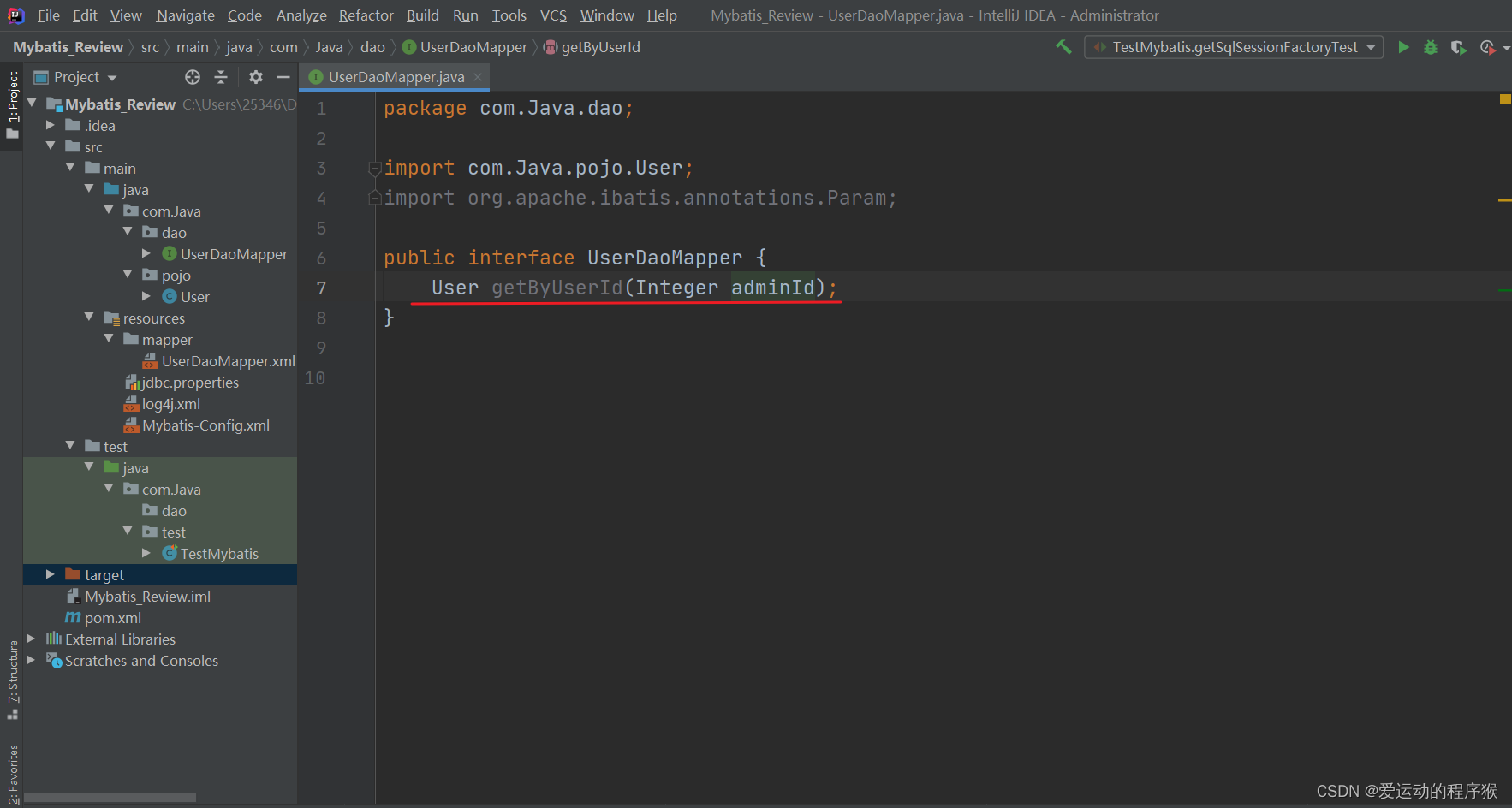1512x808 pixels.
Task: Click the yellow warning stripe marker near line 4
Action: click(1504, 200)
